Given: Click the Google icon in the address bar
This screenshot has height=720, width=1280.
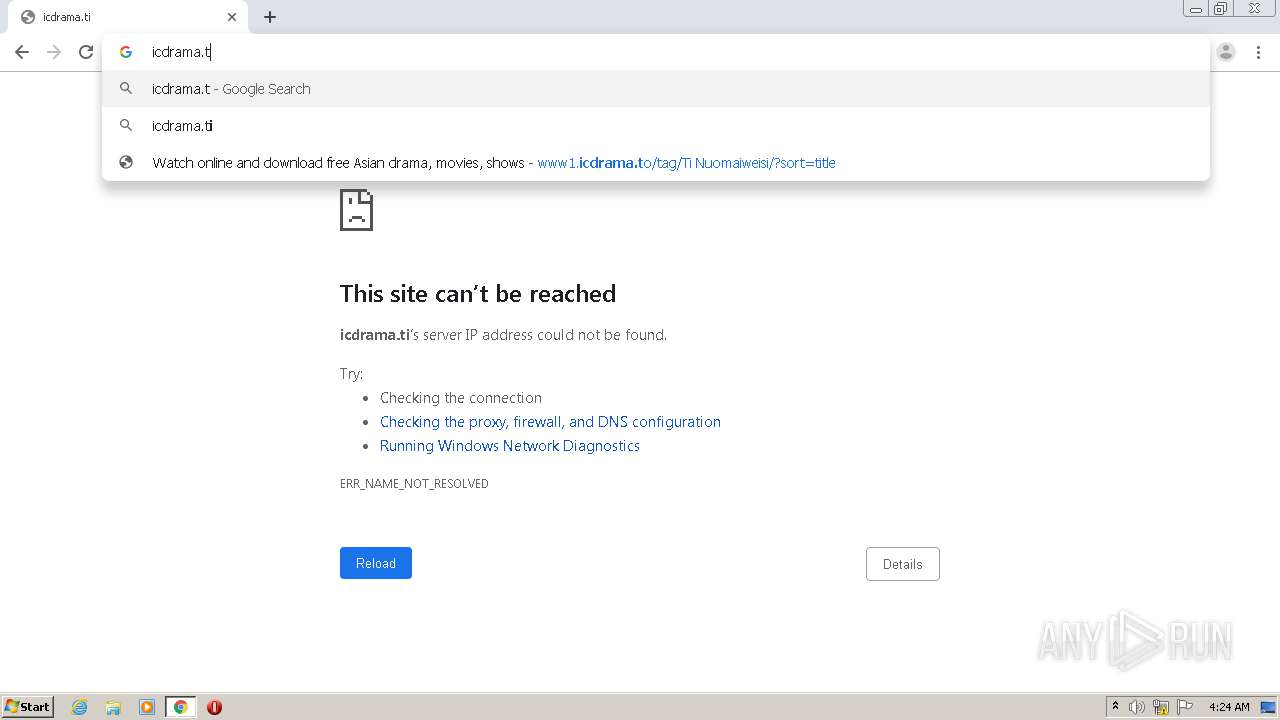Looking at the screenshot, I should click(126, 52).
